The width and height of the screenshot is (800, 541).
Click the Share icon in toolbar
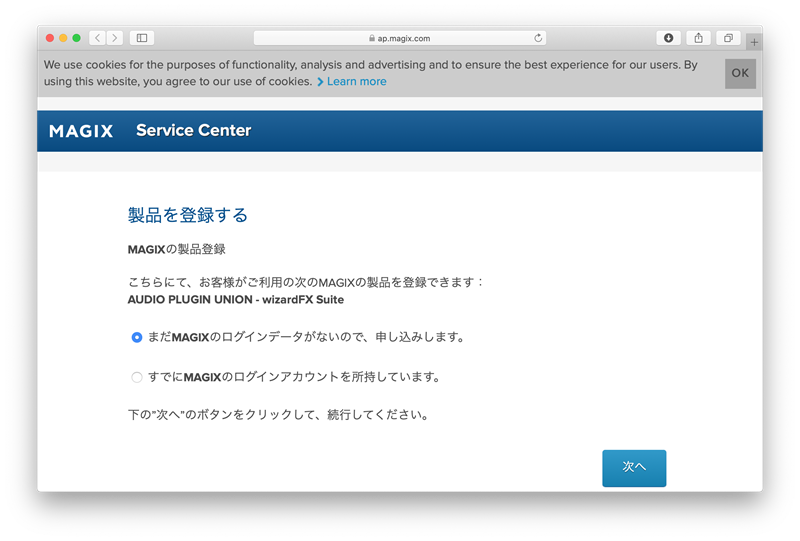[x=698, y=38]
